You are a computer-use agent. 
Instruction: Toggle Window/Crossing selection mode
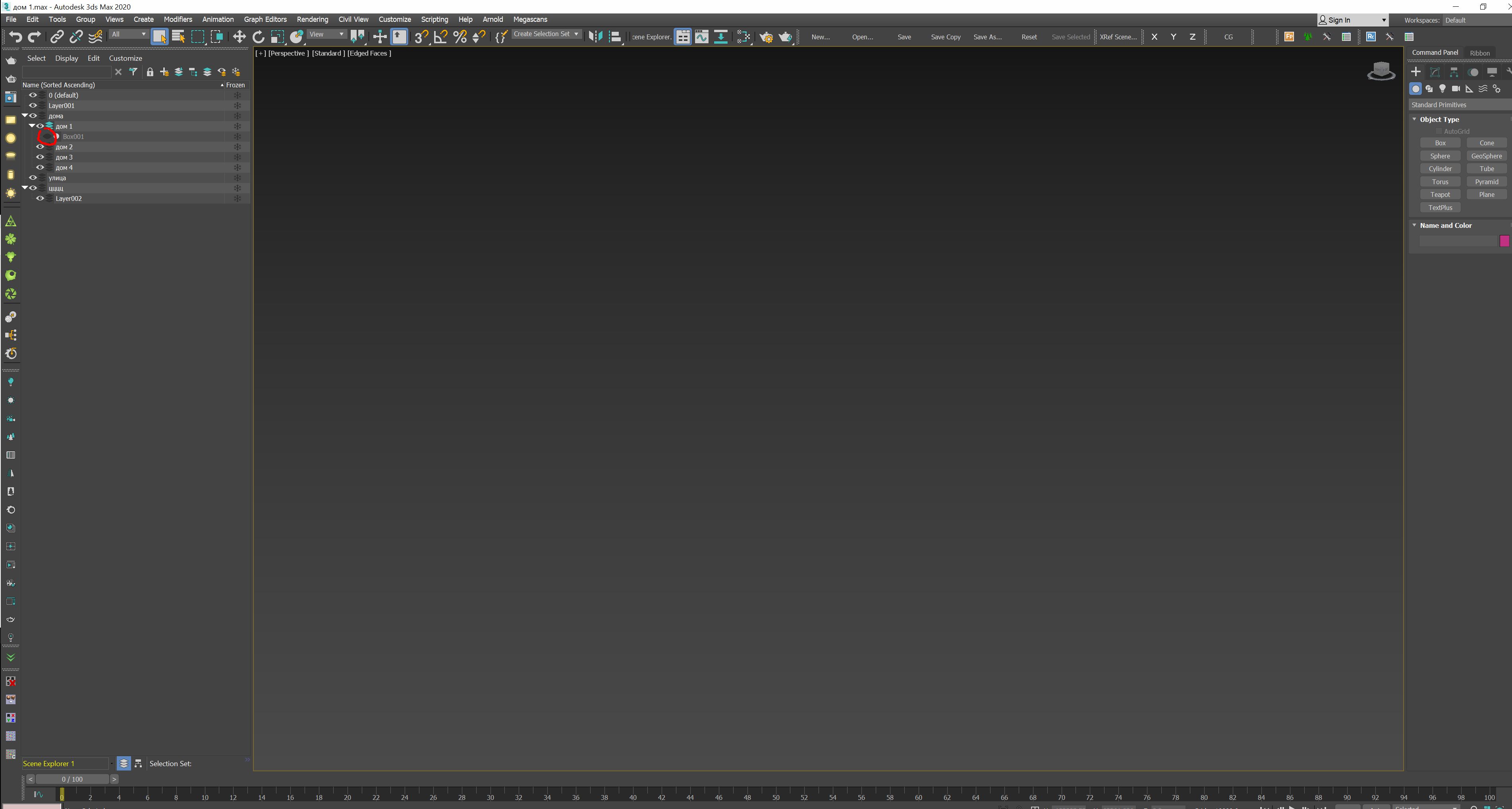pyautogui.click(x=216, y=37)
